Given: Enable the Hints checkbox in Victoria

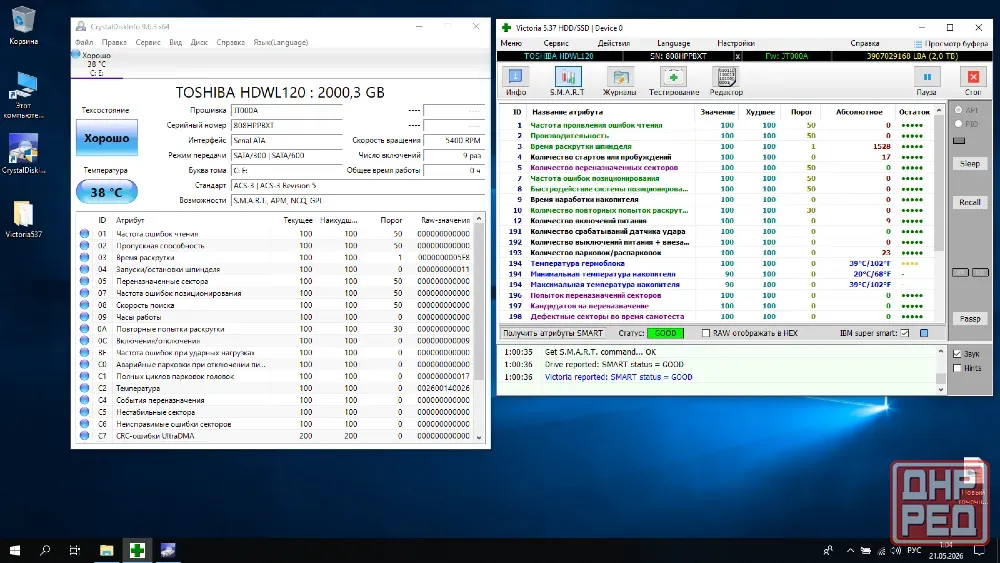Looking at the screenshot, I should click(x=957, y=368).
